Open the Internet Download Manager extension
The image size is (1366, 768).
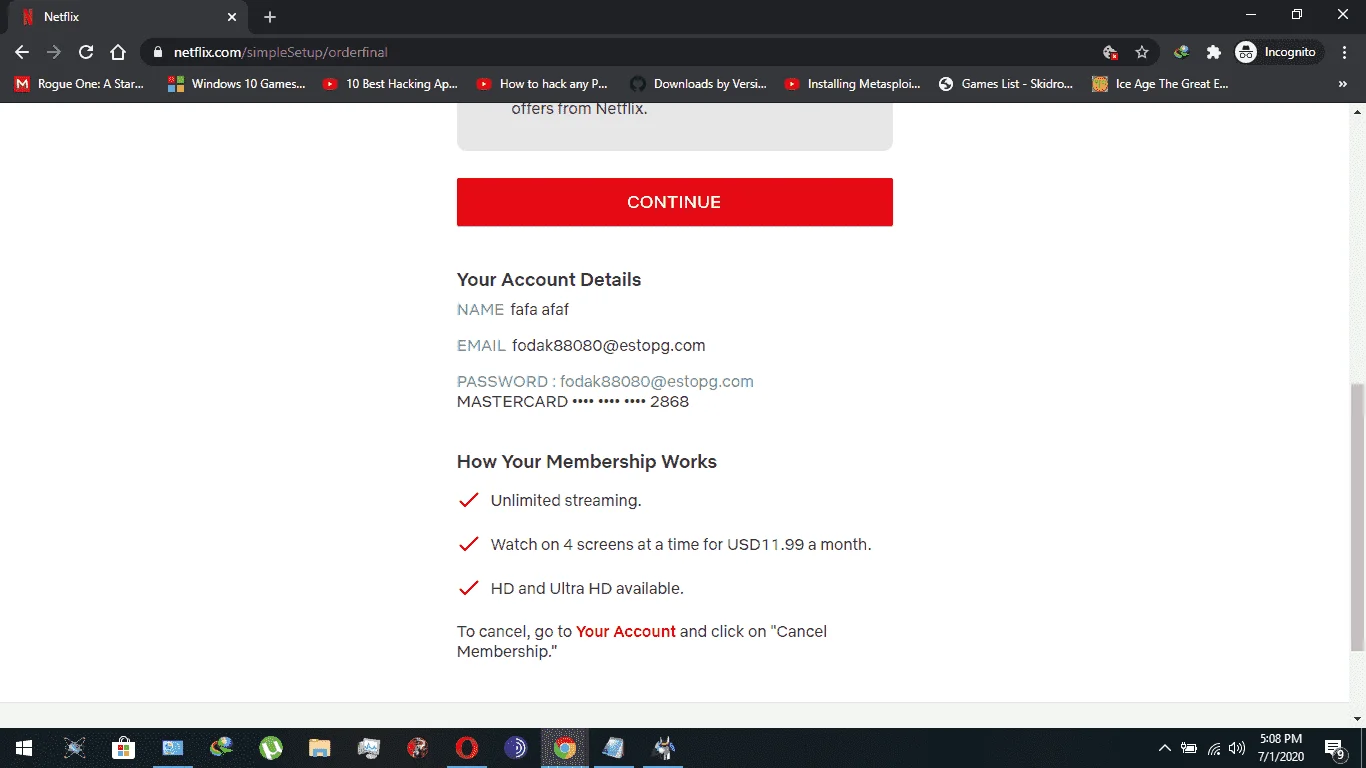(x=1182, y=52)
